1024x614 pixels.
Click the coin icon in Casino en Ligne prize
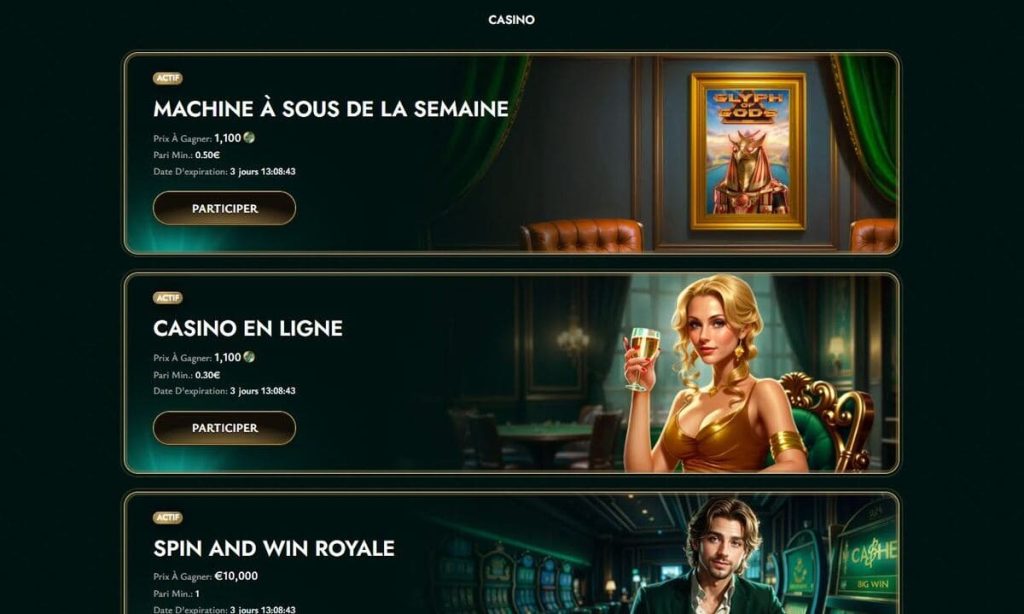(x=249, y=357)
